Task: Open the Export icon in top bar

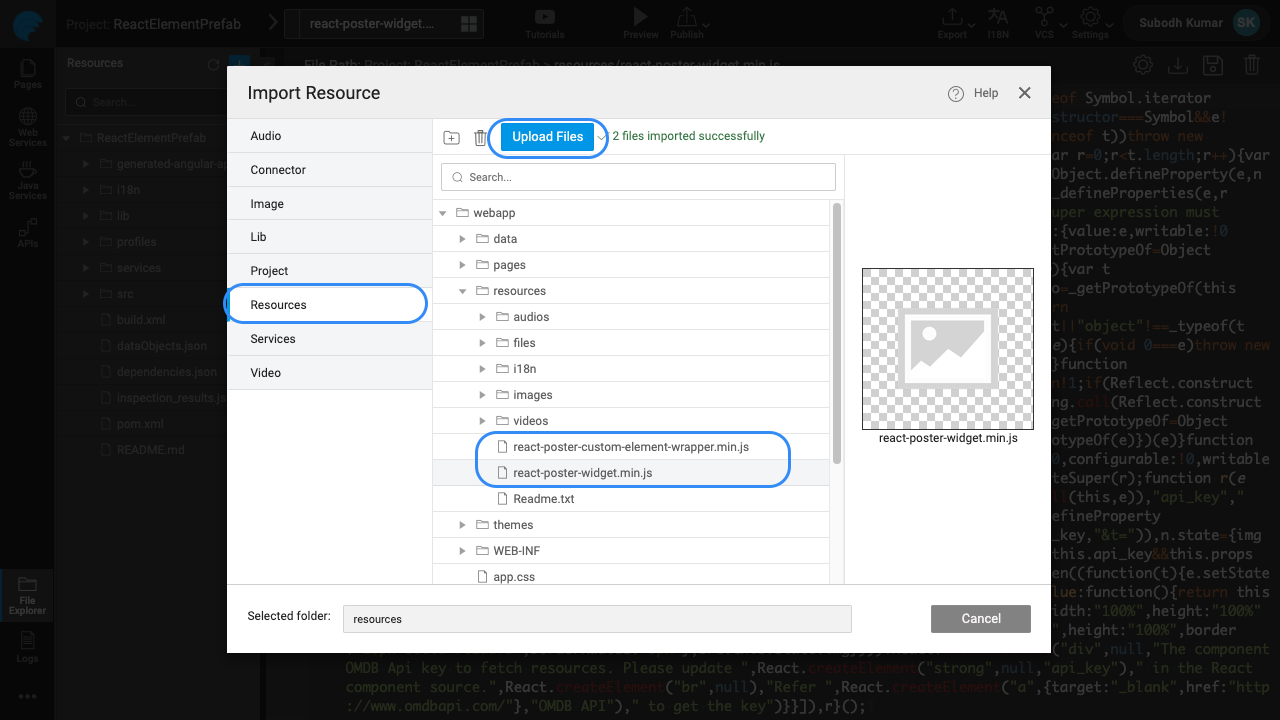Action: [952, 18]
